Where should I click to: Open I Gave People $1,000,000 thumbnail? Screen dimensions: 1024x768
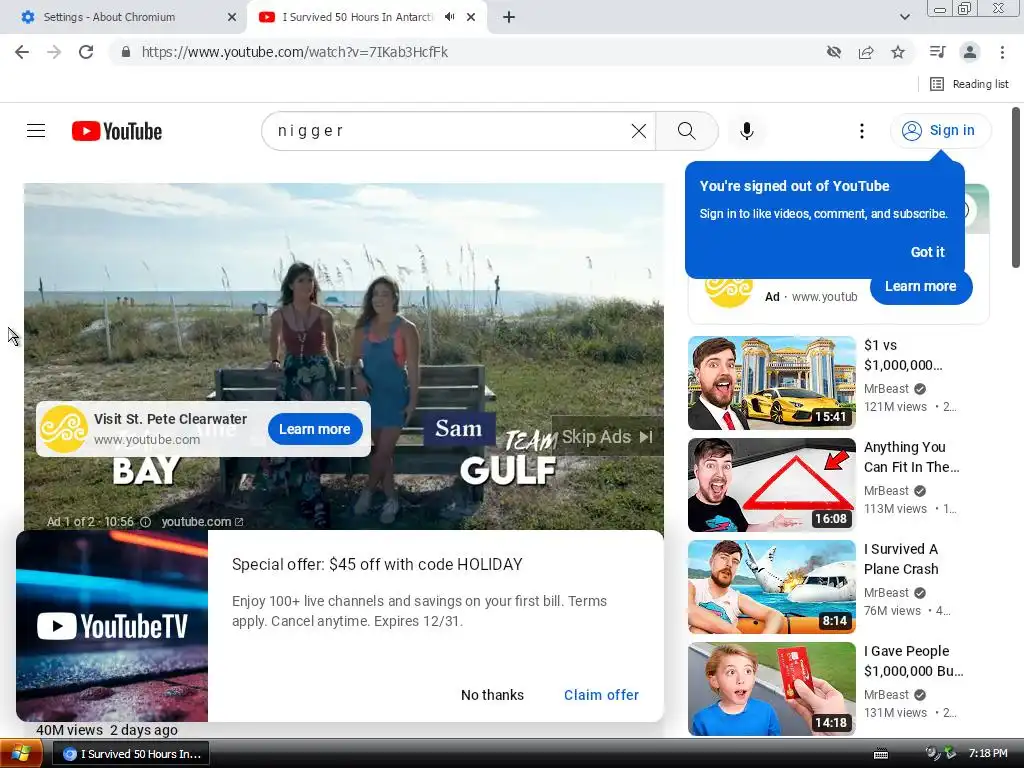772,688
